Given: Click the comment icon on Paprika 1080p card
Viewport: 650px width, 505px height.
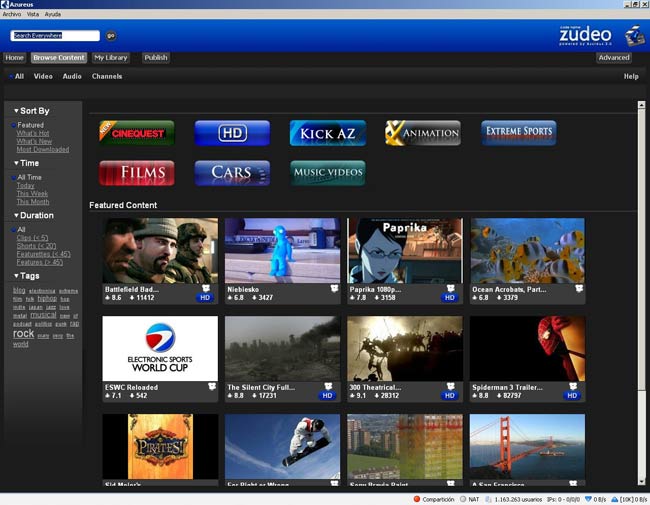Looking at the screenshot, I should 451,288.
